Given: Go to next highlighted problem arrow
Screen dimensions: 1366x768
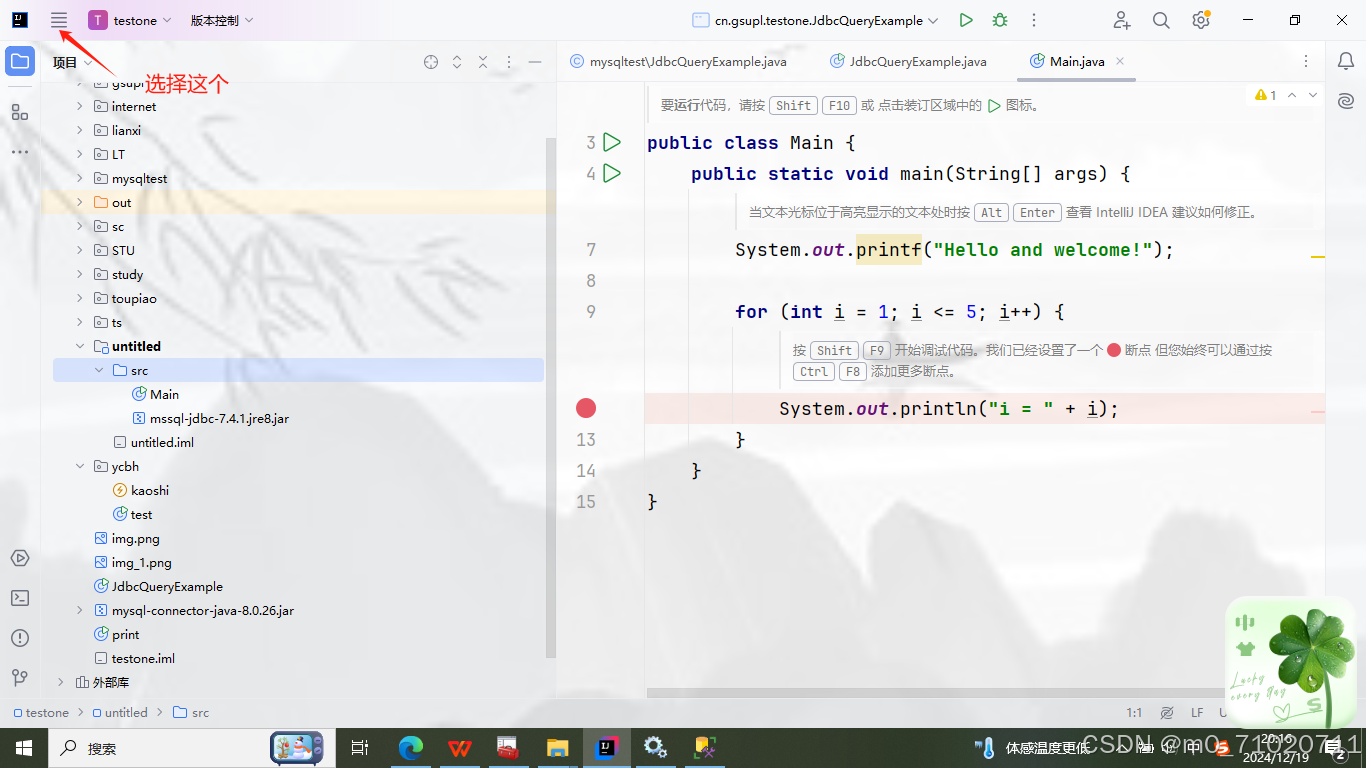Looking at the screenshot, I should pos(1313,95).
